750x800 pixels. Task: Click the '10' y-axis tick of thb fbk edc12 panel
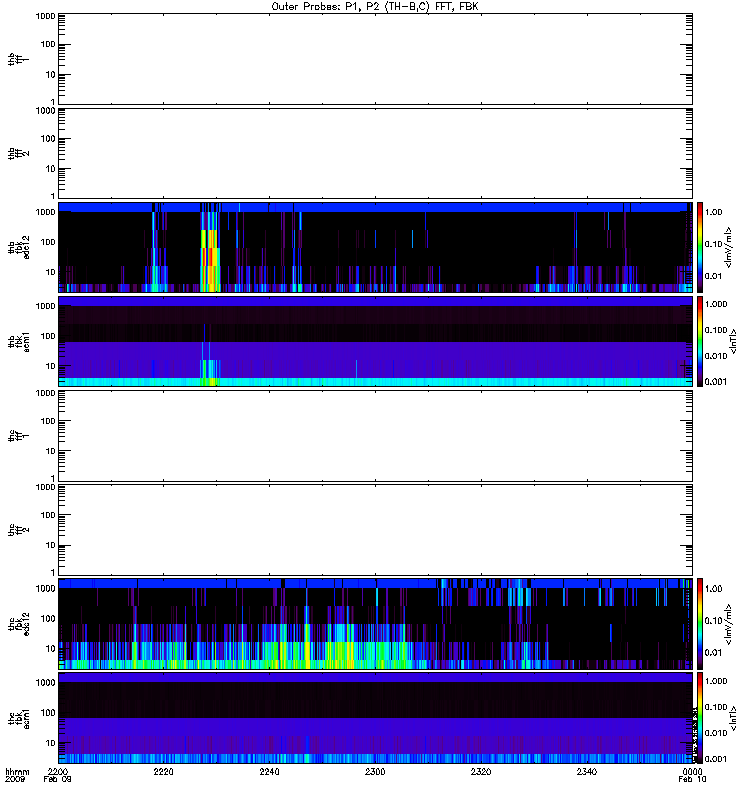click(51, 272)
